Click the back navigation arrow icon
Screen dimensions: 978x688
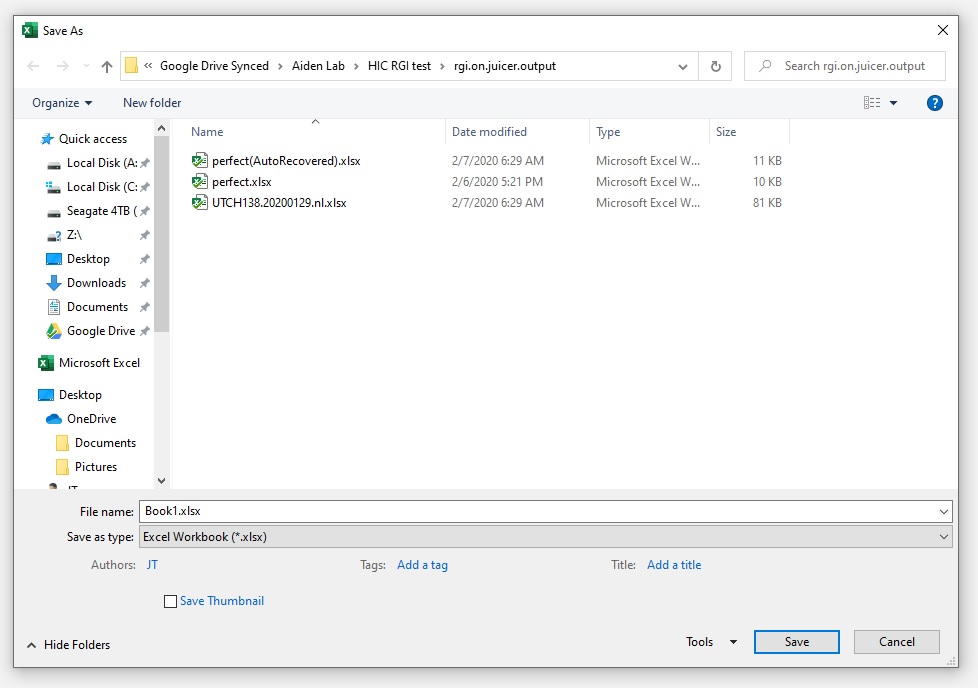pyautogui.click(x=32, y=65)
